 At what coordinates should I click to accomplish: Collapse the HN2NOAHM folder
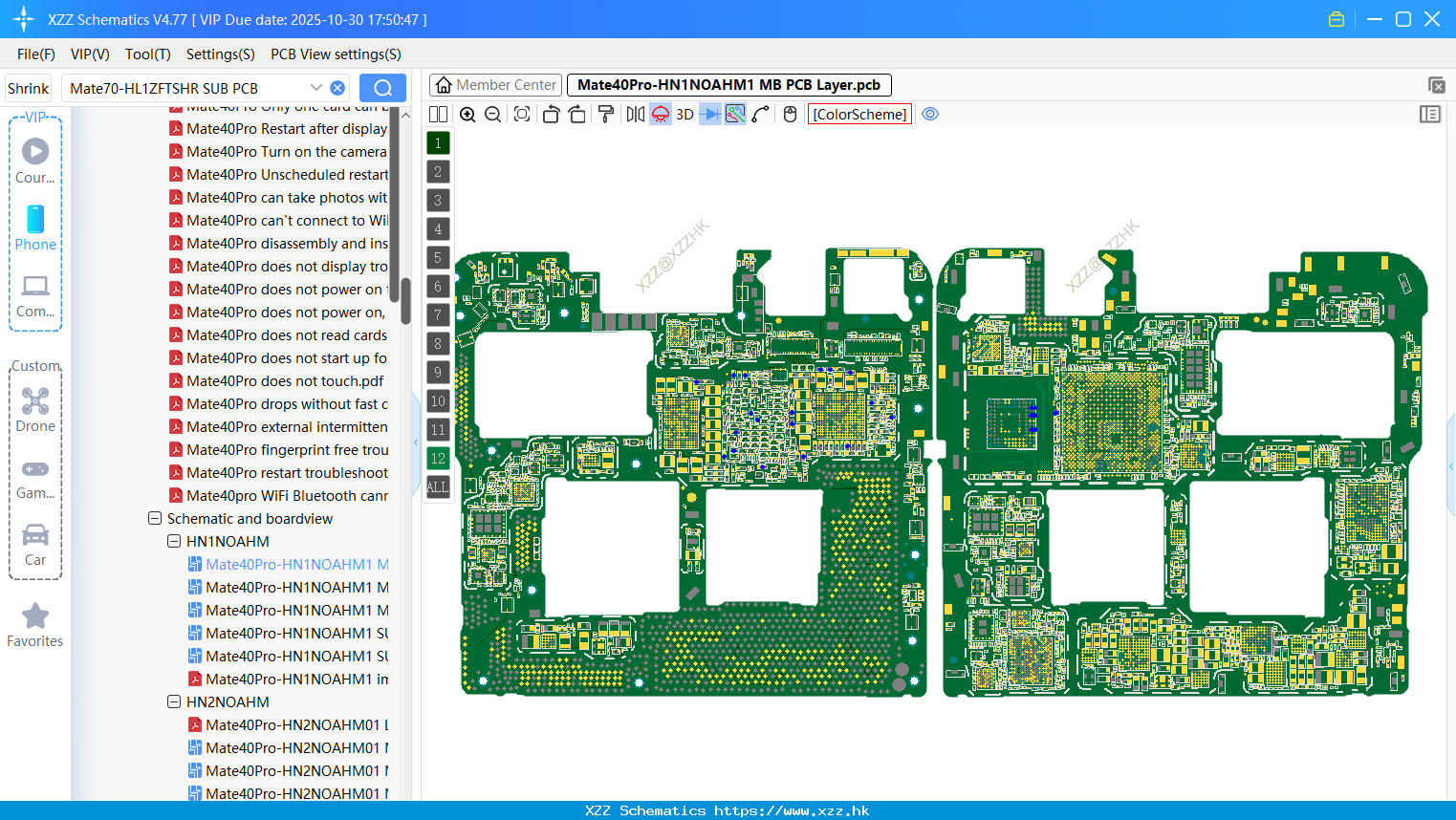pos(174,701)
